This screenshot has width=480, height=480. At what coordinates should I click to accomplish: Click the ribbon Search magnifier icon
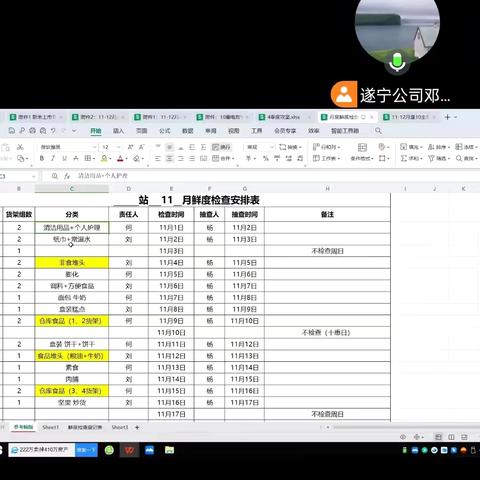click(378, 131)
